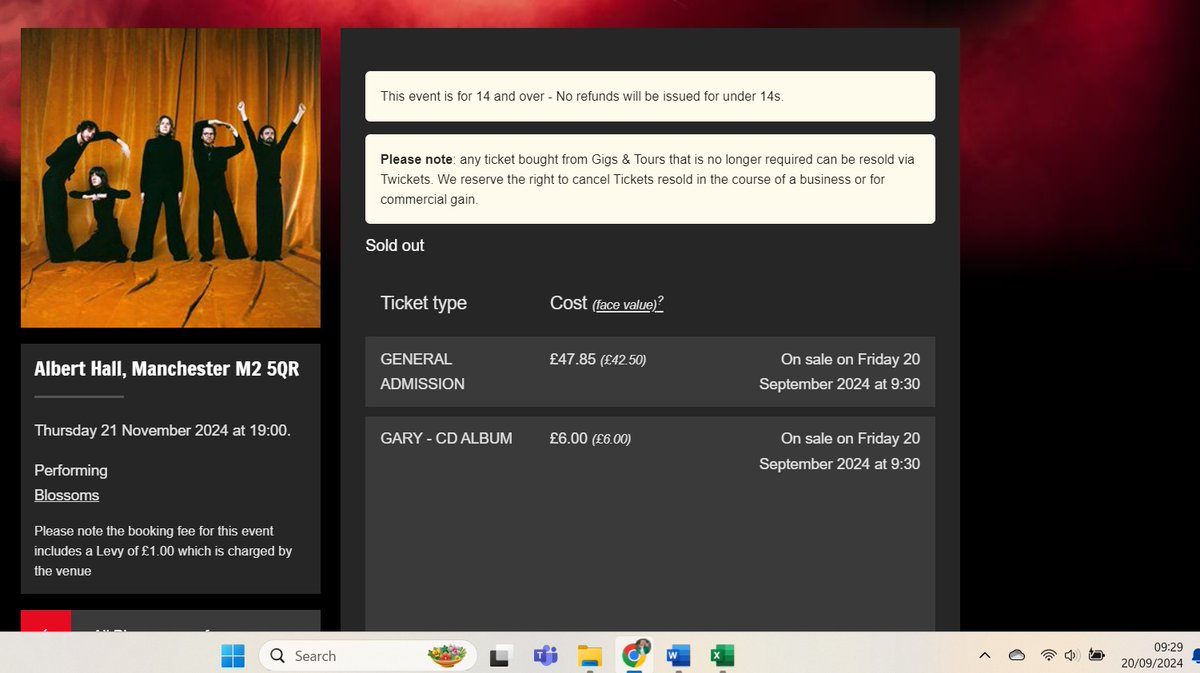This screenshot has height=673, width=1200.
Task: Open the Blossoms performer link
Action: pyautogui.click(x=67, y=495)
